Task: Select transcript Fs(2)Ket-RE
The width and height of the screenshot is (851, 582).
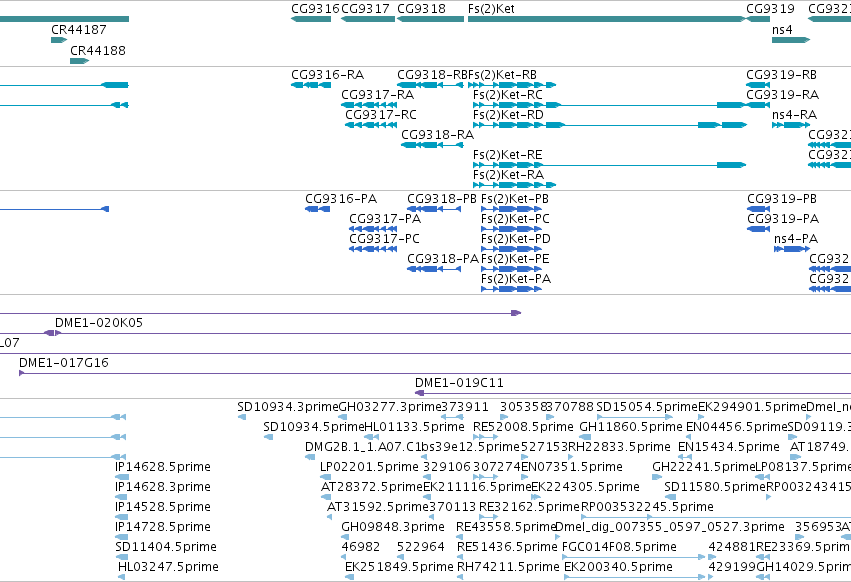Action: [x=610, y=165]
